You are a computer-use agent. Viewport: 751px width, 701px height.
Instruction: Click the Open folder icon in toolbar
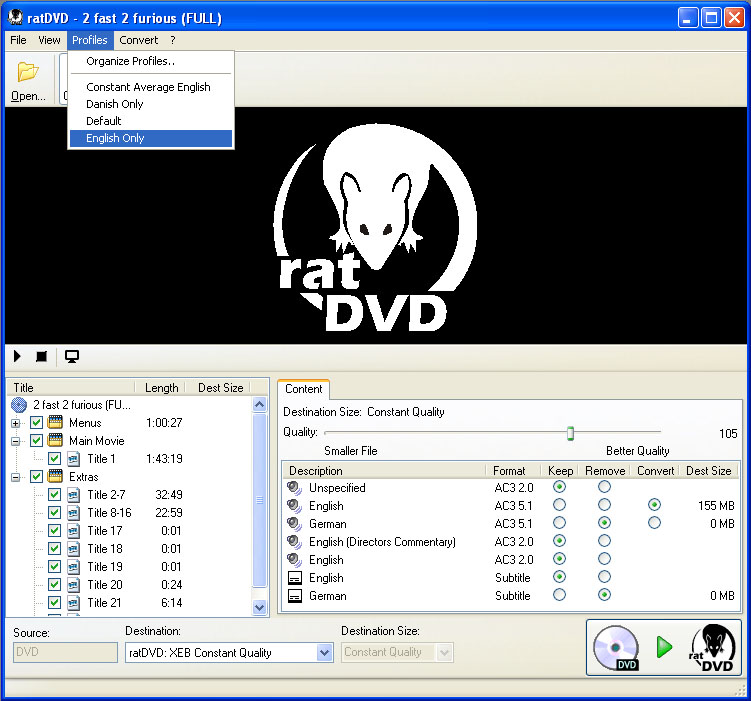27,73
